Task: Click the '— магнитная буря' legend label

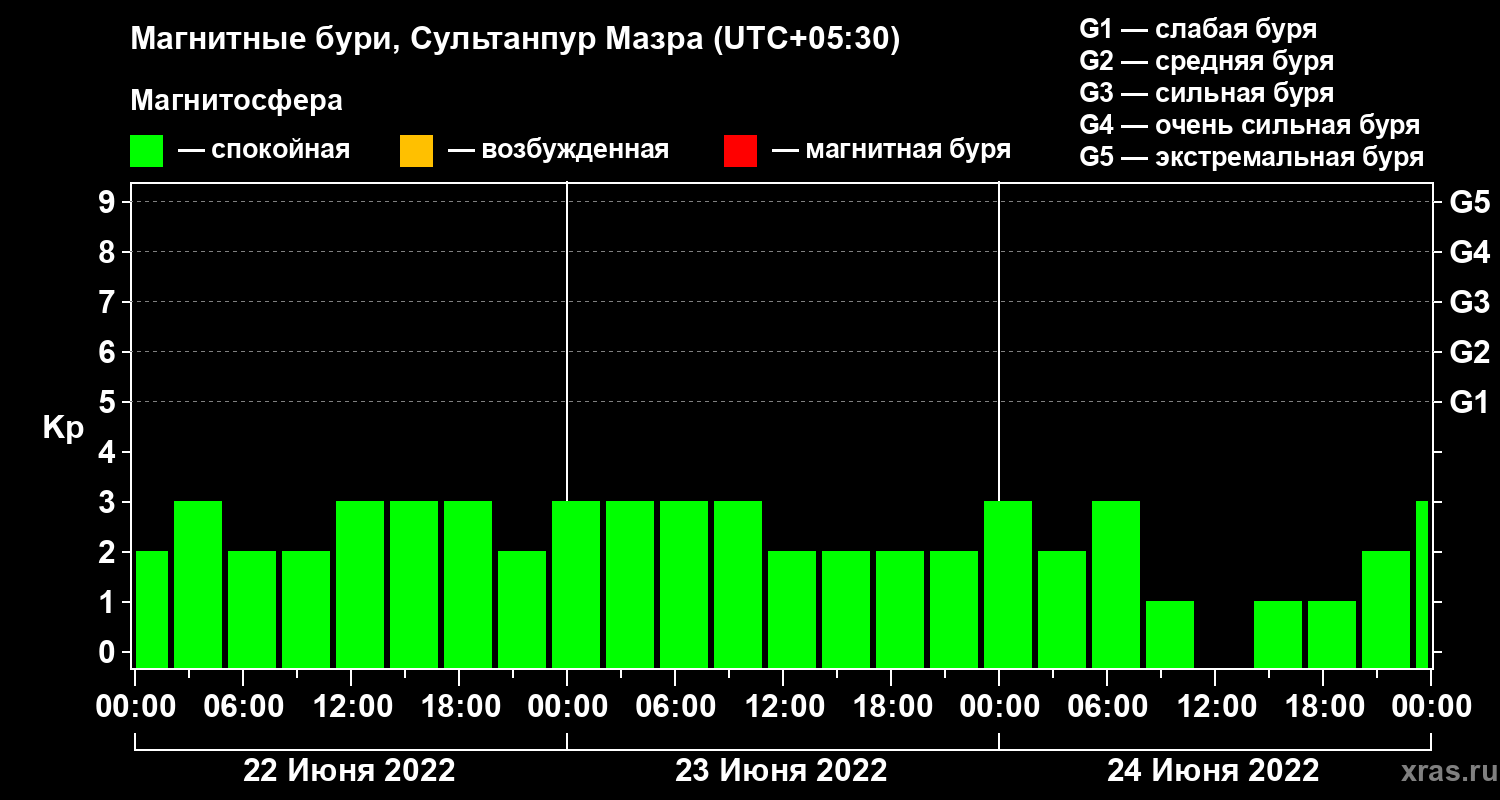Action: (x=891, y=151)
